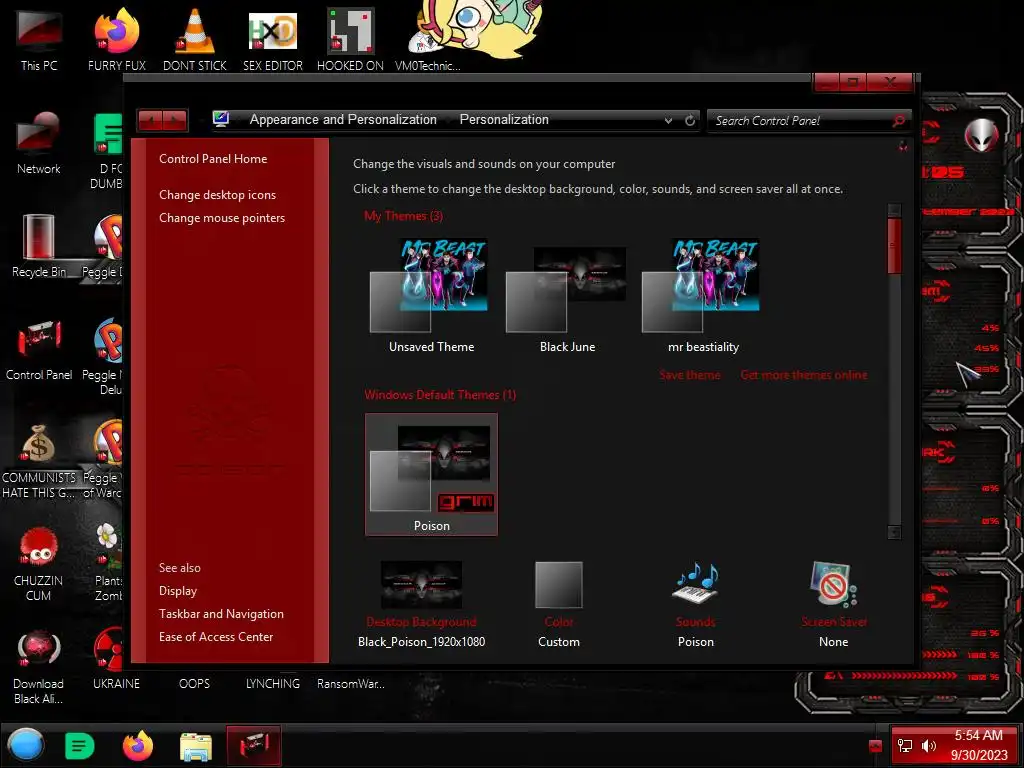Open Control Panel Home
This screenshot has height=768, width=1024.
point(213,159)
